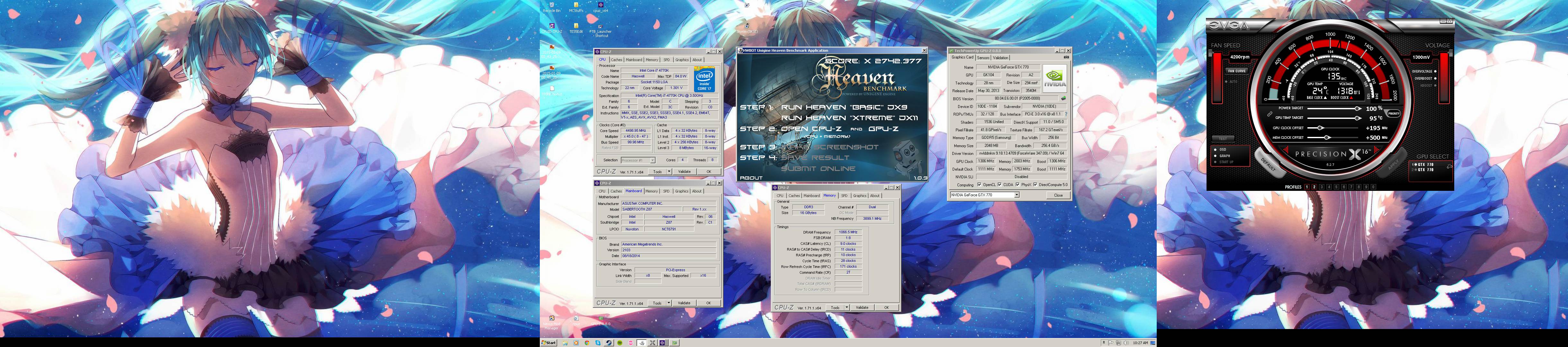Switch to the Validation tab in GPU-Z
1568x347 pixels.
(x=1001, y=58)
